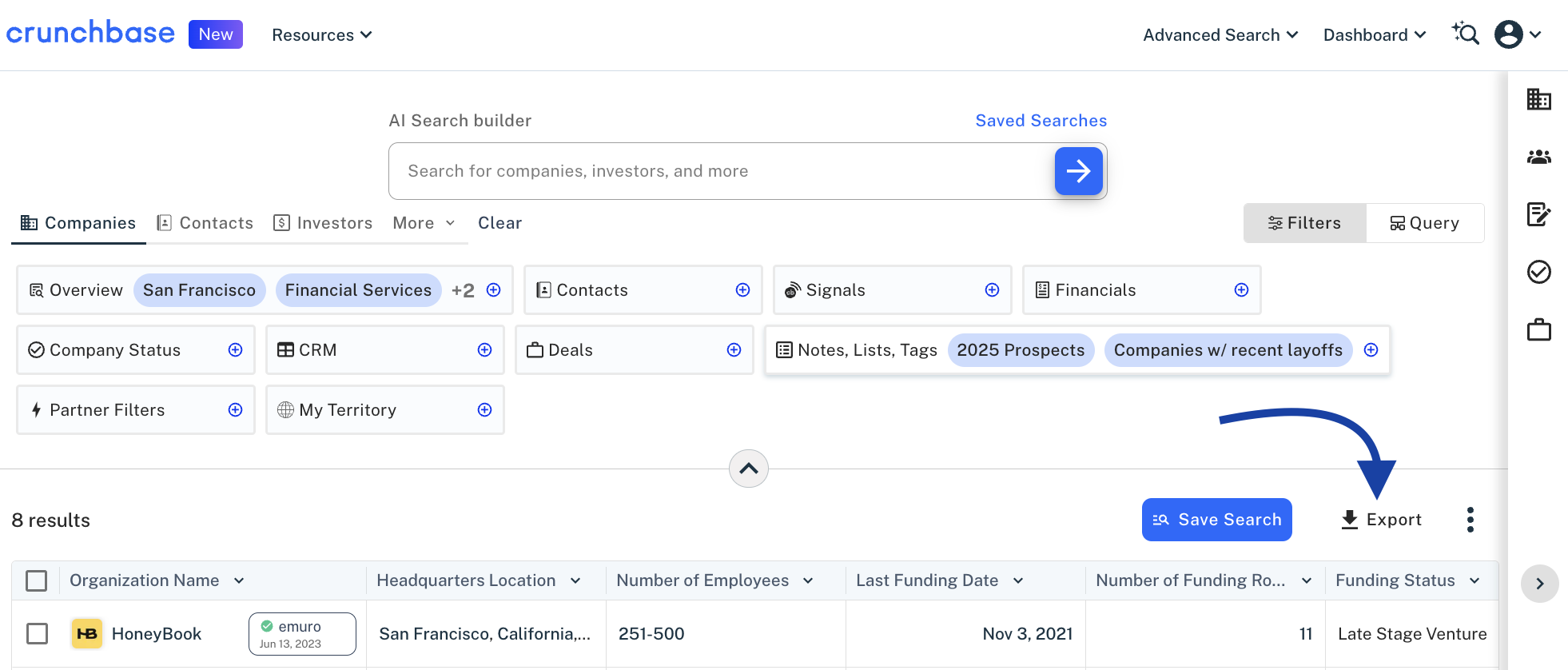Screen dimensions: 1568x670
Task: Open Funding Status column dropdown
Action: [x=1474, y=580]
